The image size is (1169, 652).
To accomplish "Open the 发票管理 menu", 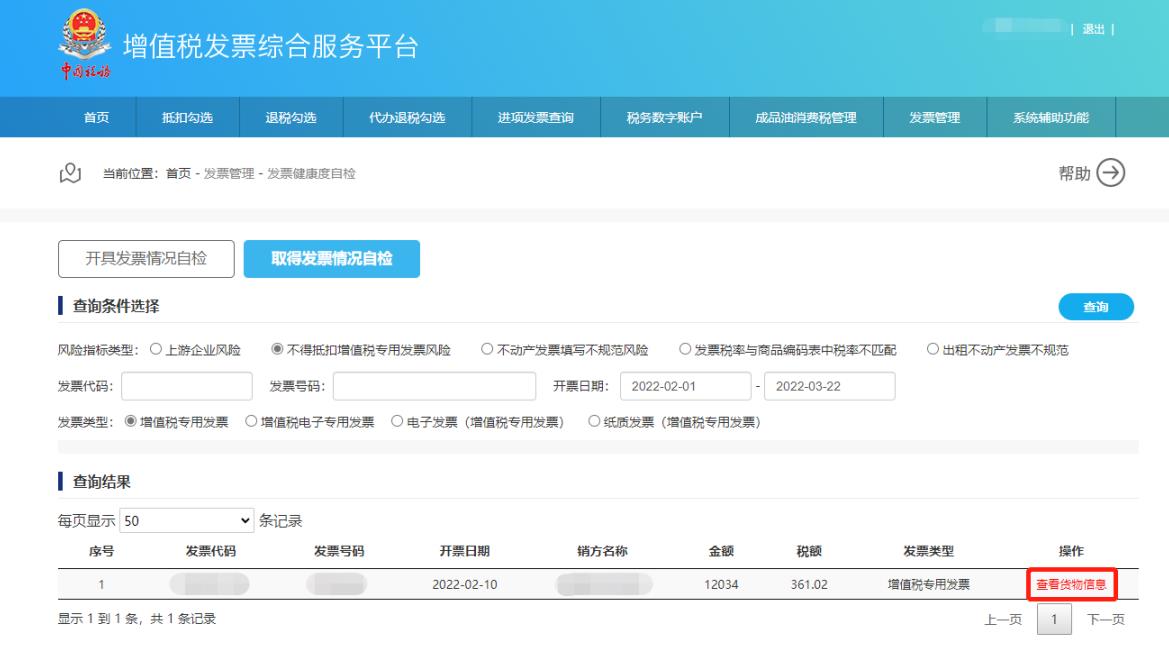I will pyautogui.click(x=934, y=118).
